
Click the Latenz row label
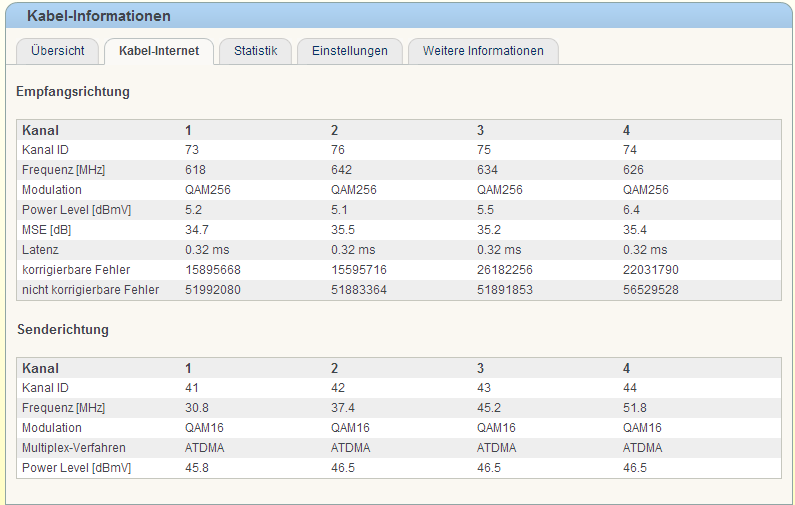[40, 250]
